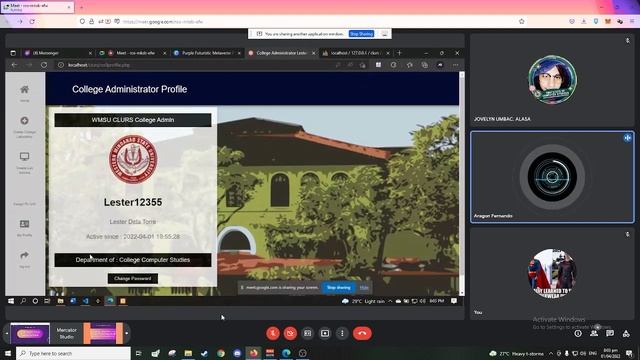Click the left arrow of the thumbnail strip
640x360 pixels.
pos(6,333)
